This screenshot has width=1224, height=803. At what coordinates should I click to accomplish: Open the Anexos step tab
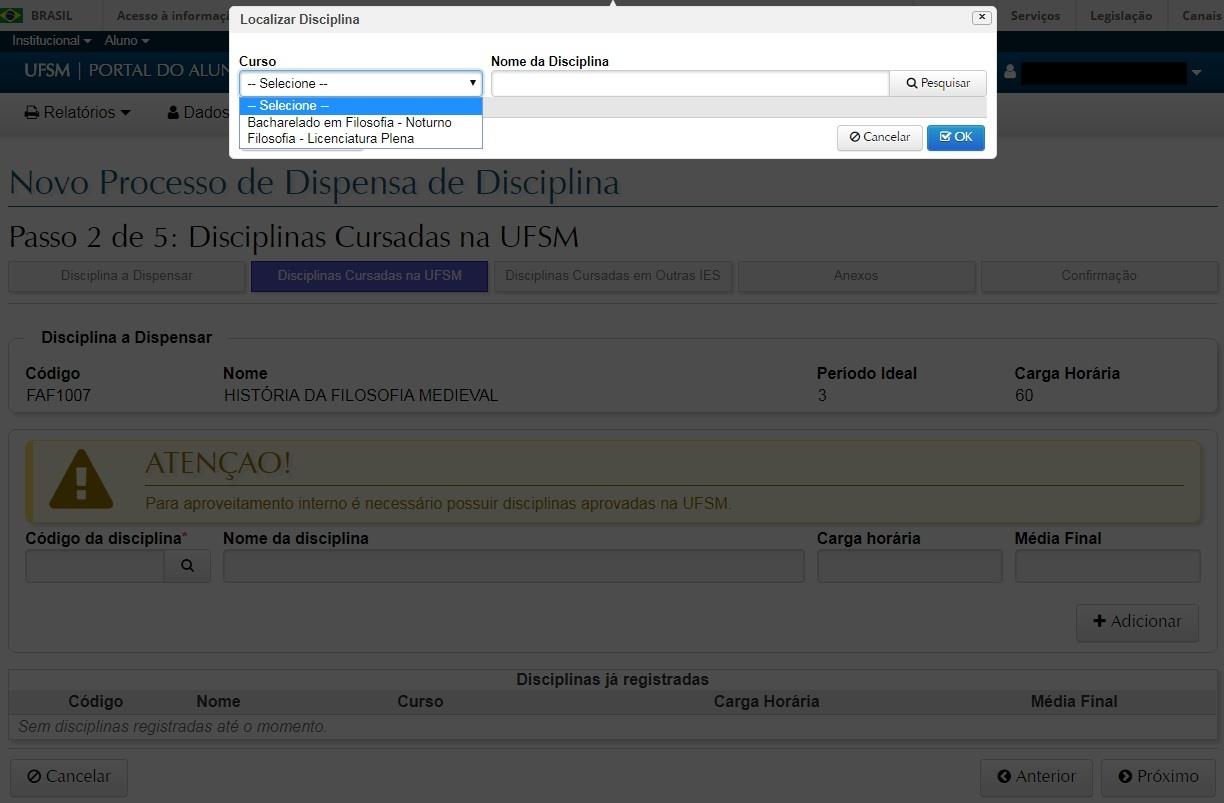(855, 276)
